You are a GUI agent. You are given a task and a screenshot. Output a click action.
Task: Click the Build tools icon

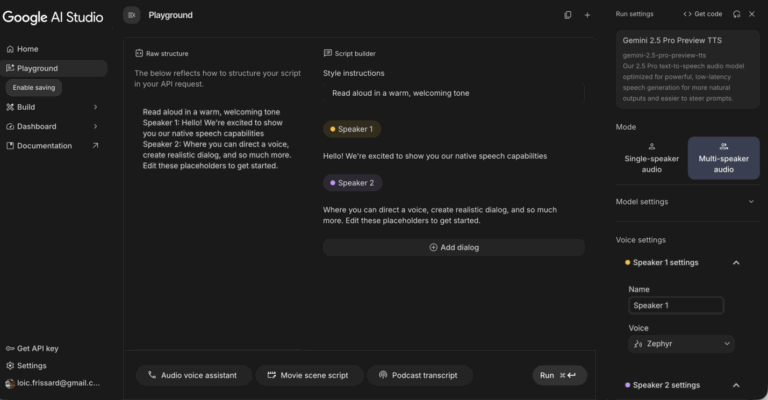pyautogui.click(x=10, y=107)
